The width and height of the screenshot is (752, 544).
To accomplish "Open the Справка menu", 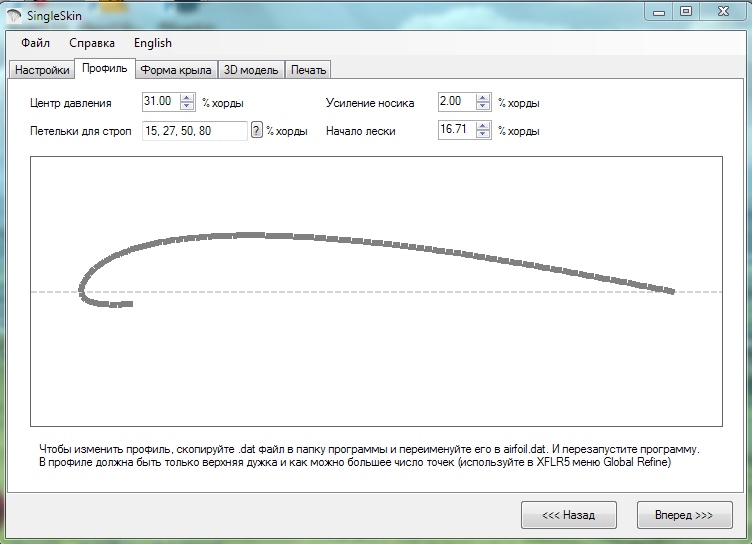I will click(92, 43).
